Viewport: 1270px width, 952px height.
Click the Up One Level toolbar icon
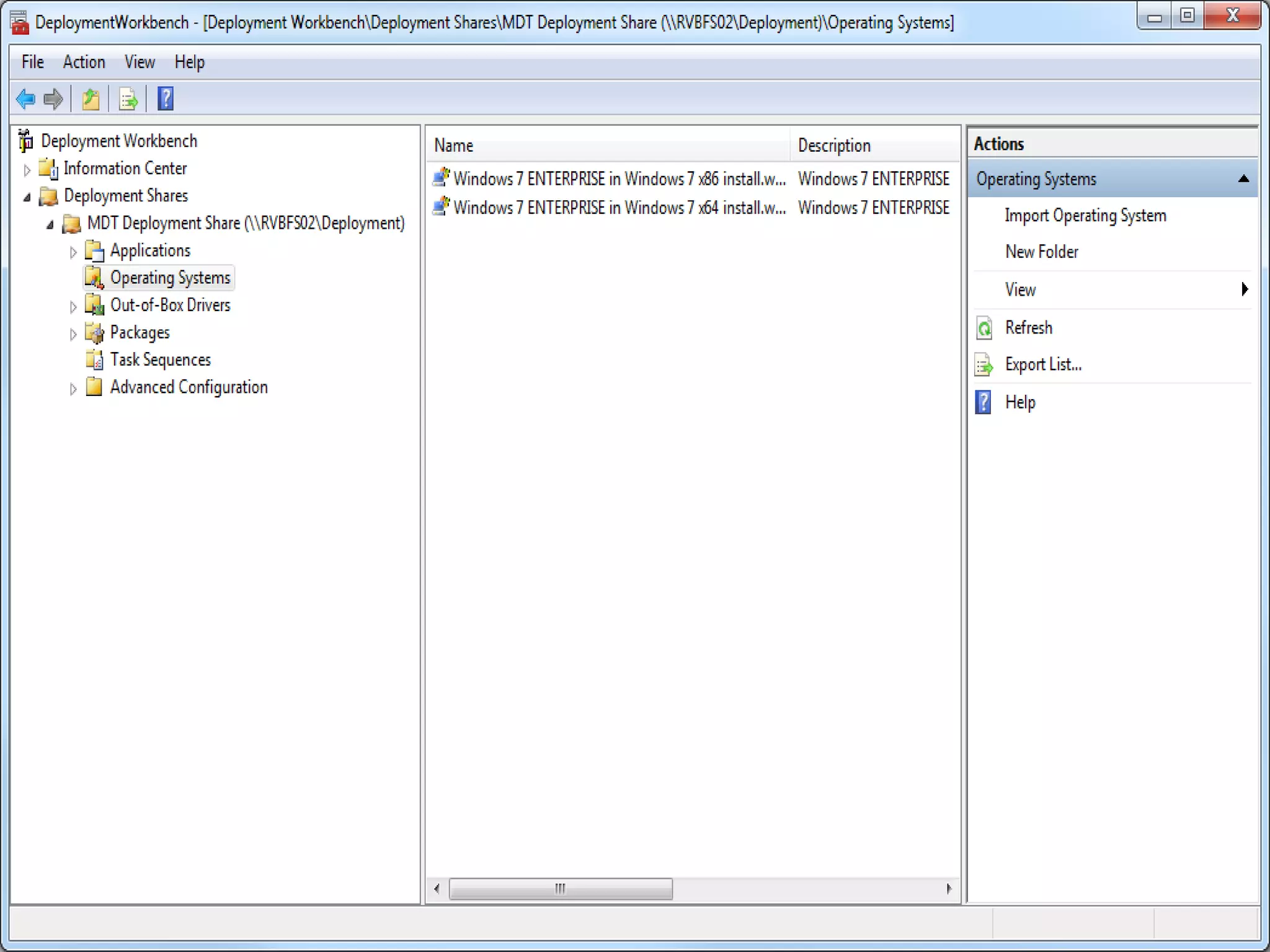(91, 99)
